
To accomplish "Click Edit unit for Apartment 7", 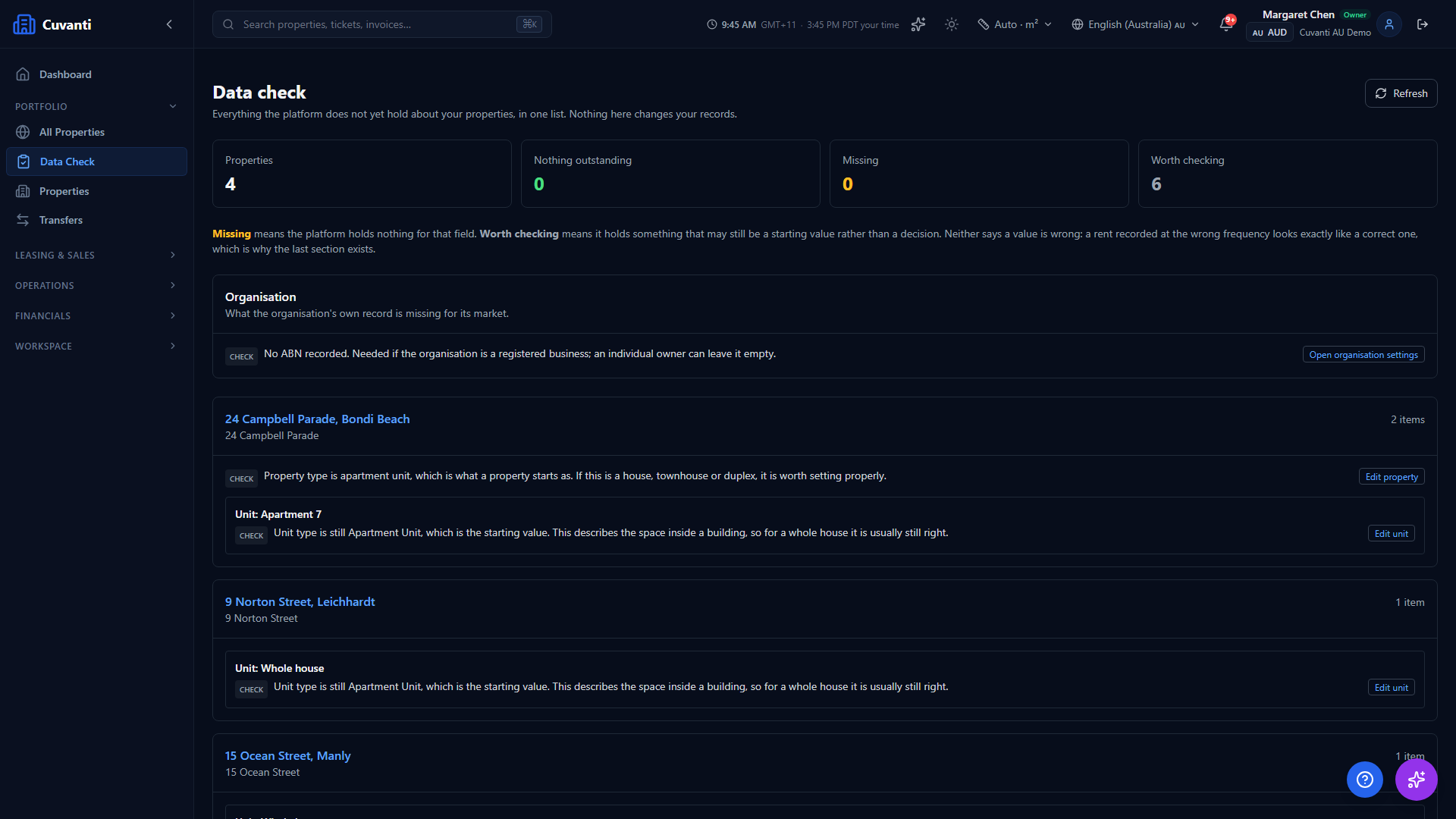I will [x=1392, y=534].
